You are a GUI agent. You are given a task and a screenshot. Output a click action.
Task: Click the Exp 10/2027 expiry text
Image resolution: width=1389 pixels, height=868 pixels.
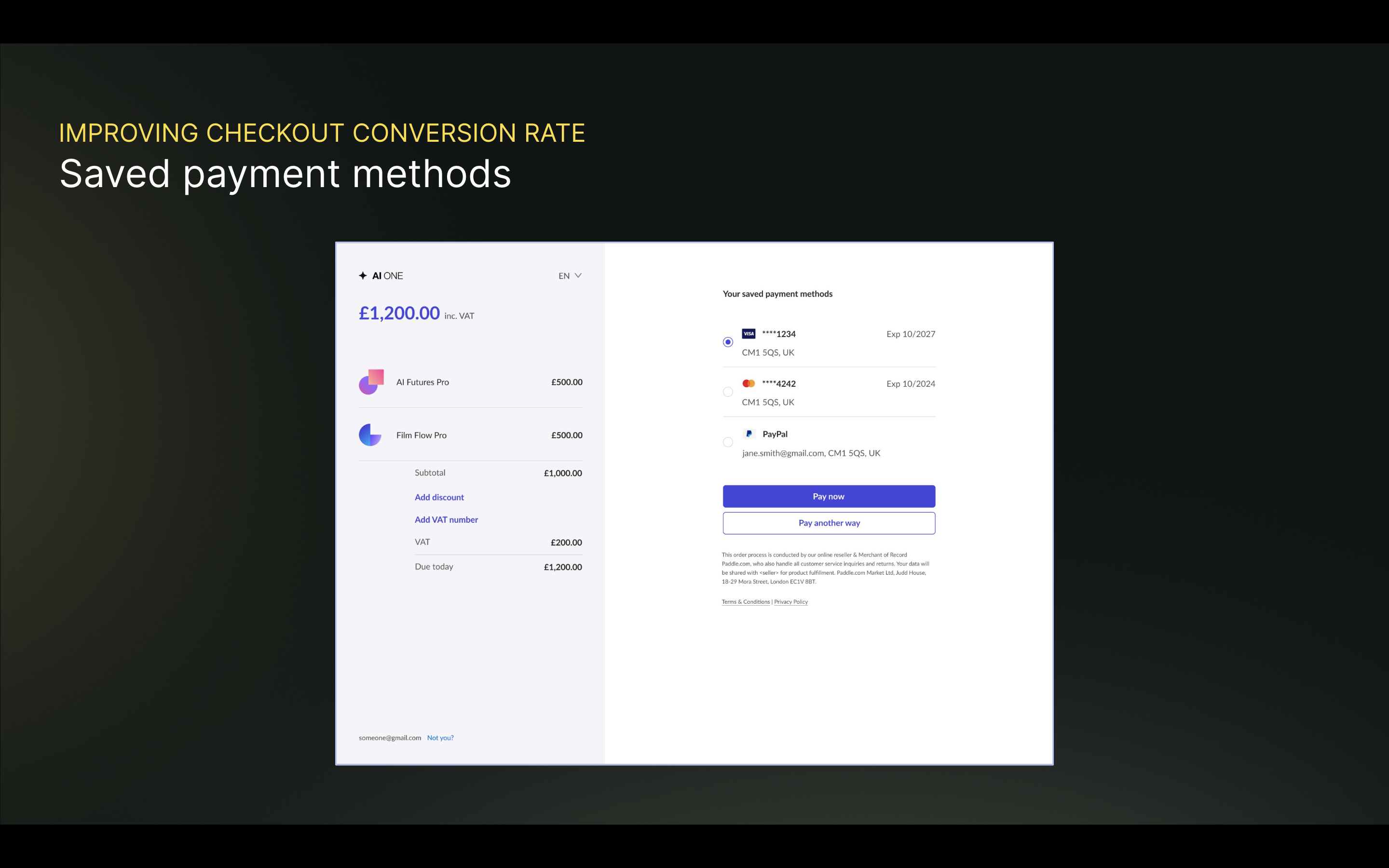910,334
